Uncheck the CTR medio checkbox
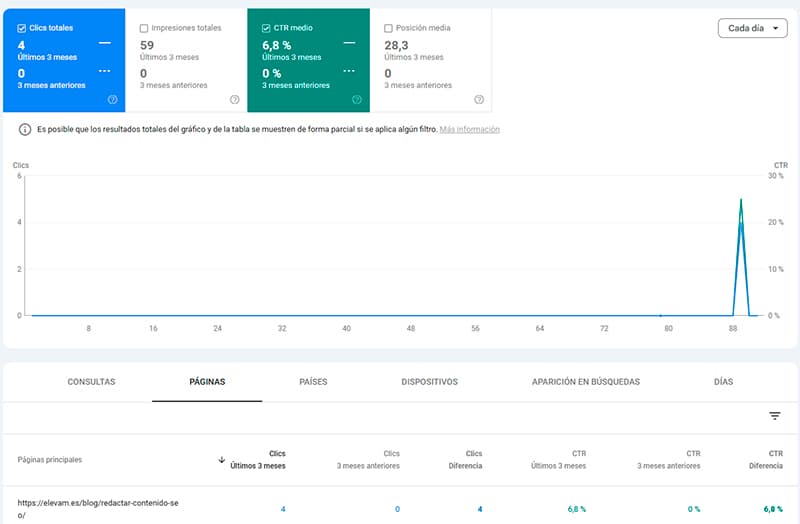Image resolution: width=800 pixels, height=524 pixels. pyautogui.click(x=266, y=28)
